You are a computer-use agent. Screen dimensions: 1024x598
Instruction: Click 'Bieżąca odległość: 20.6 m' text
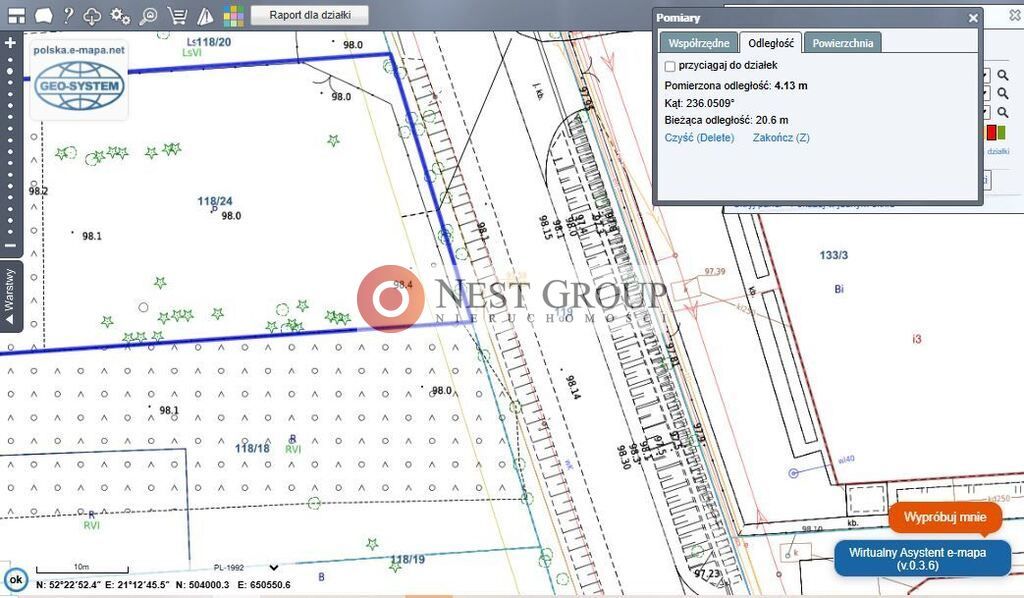(x=726, y=120)
